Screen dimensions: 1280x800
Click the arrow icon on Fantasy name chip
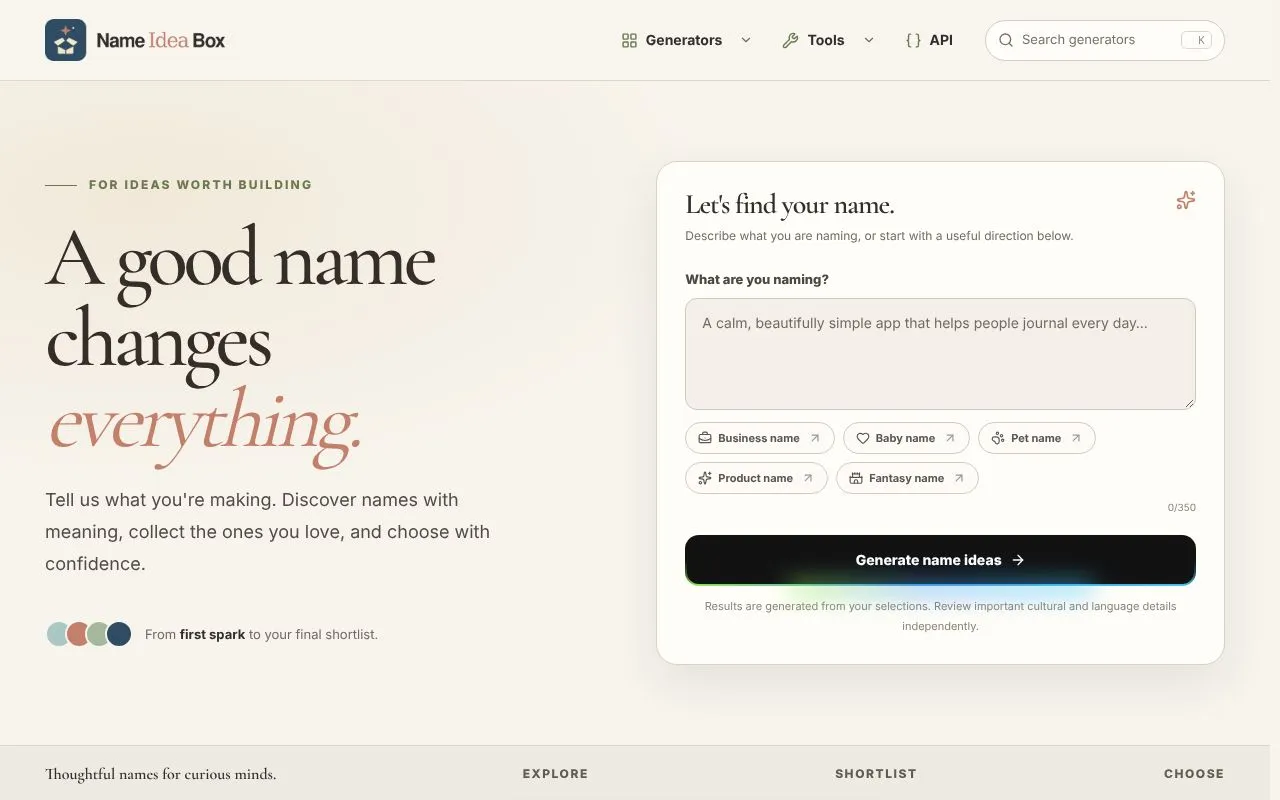959,478
